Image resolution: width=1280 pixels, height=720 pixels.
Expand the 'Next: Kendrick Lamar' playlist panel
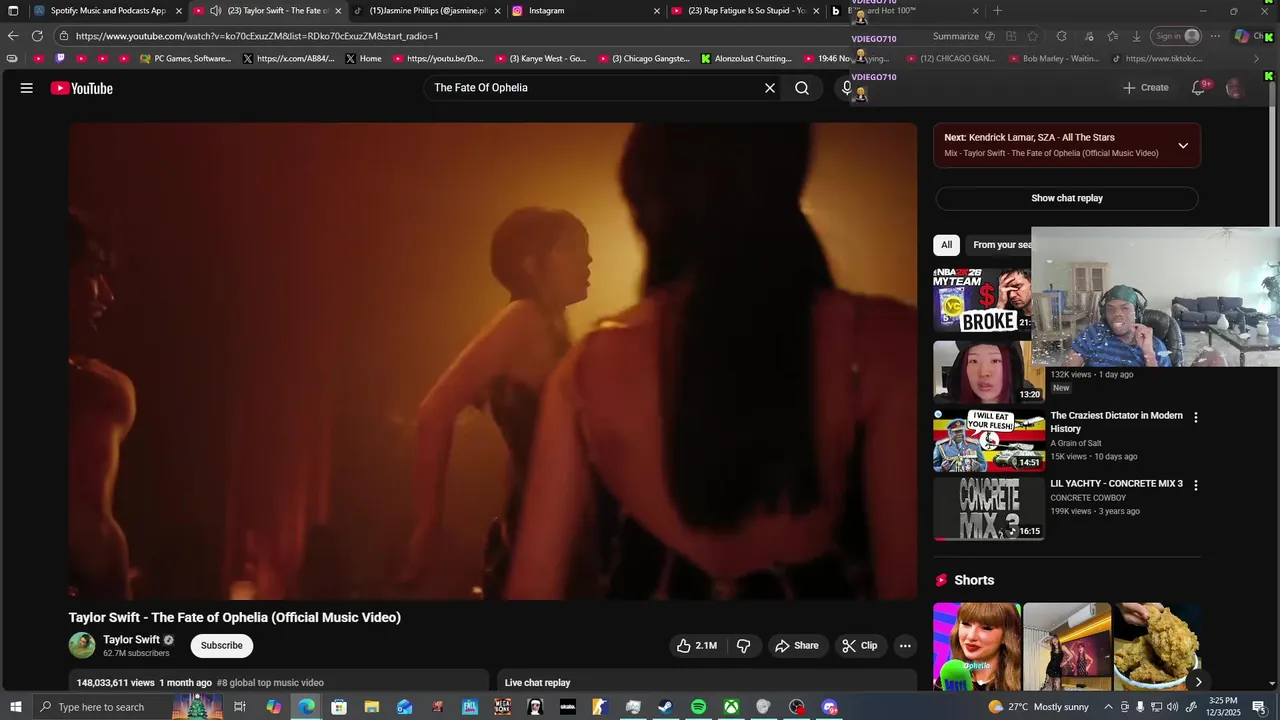pos(1183,145)
